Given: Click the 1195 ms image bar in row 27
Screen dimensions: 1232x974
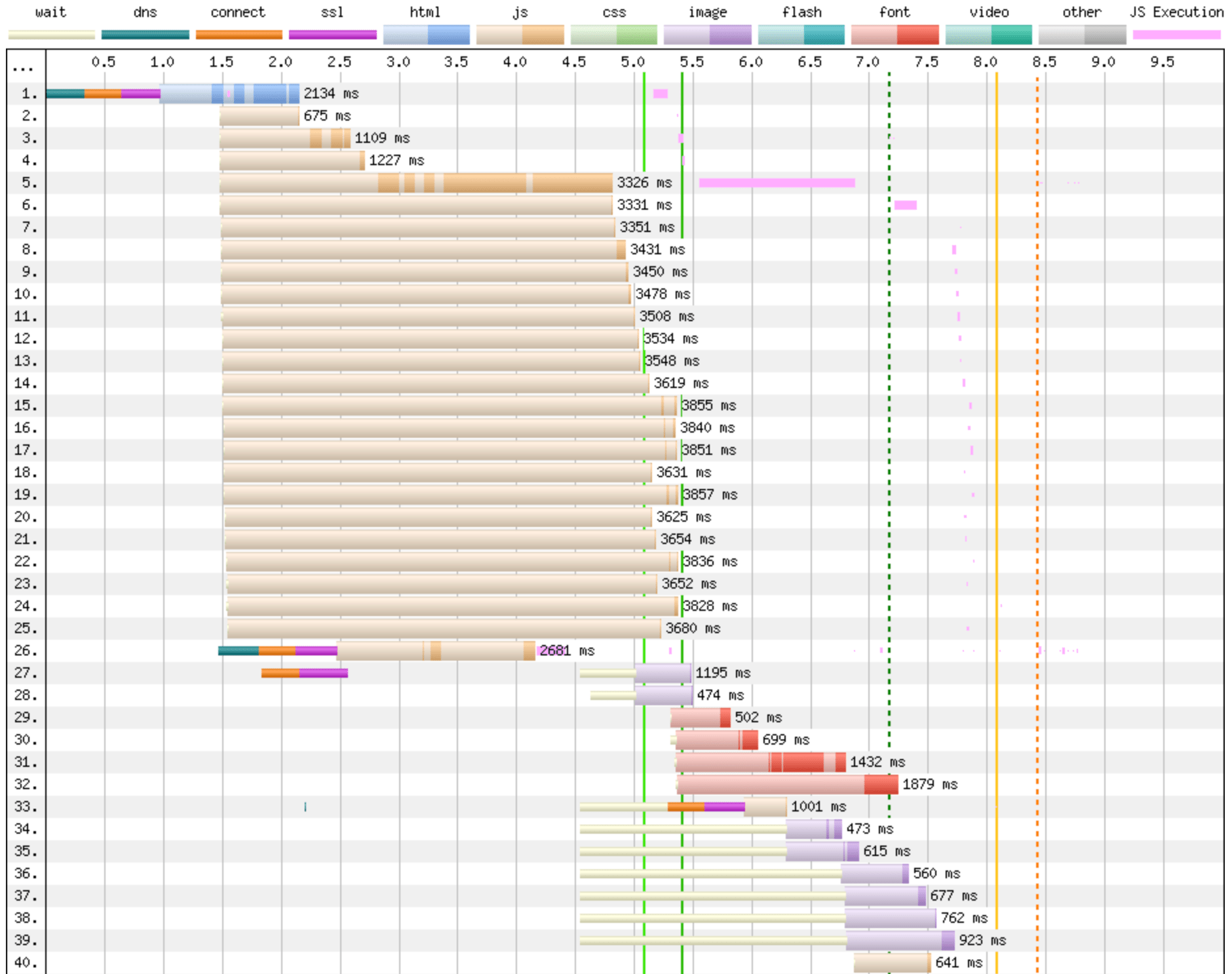Looking at the screenshot, I should pos(663,673).
